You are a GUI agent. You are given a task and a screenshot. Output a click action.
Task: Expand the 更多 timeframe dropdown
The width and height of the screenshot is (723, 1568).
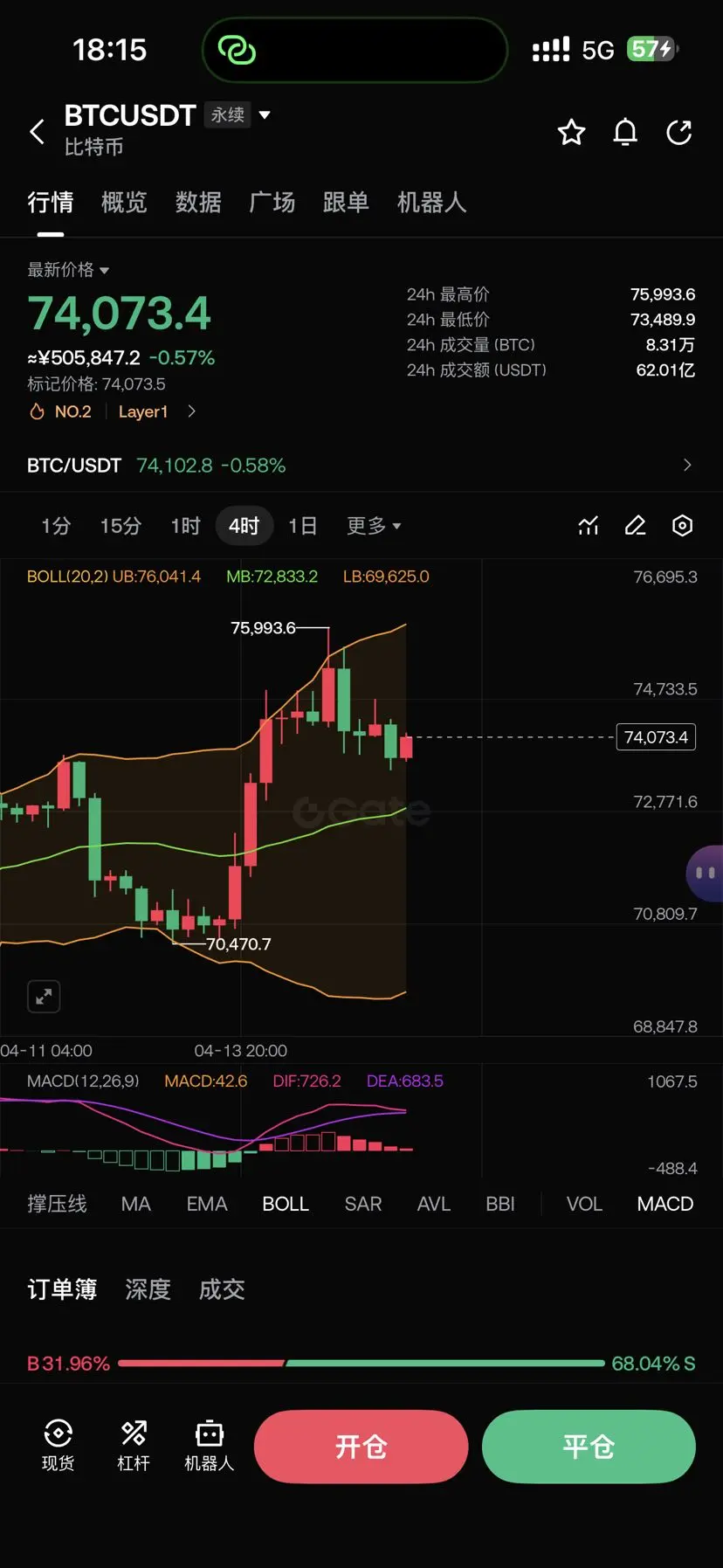(x=374, y=526)
